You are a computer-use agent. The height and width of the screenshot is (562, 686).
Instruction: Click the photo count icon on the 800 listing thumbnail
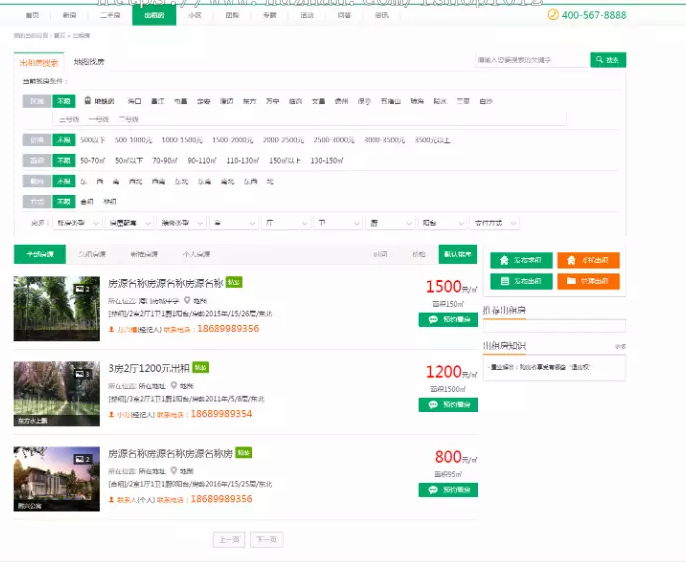tap(82, 459)
